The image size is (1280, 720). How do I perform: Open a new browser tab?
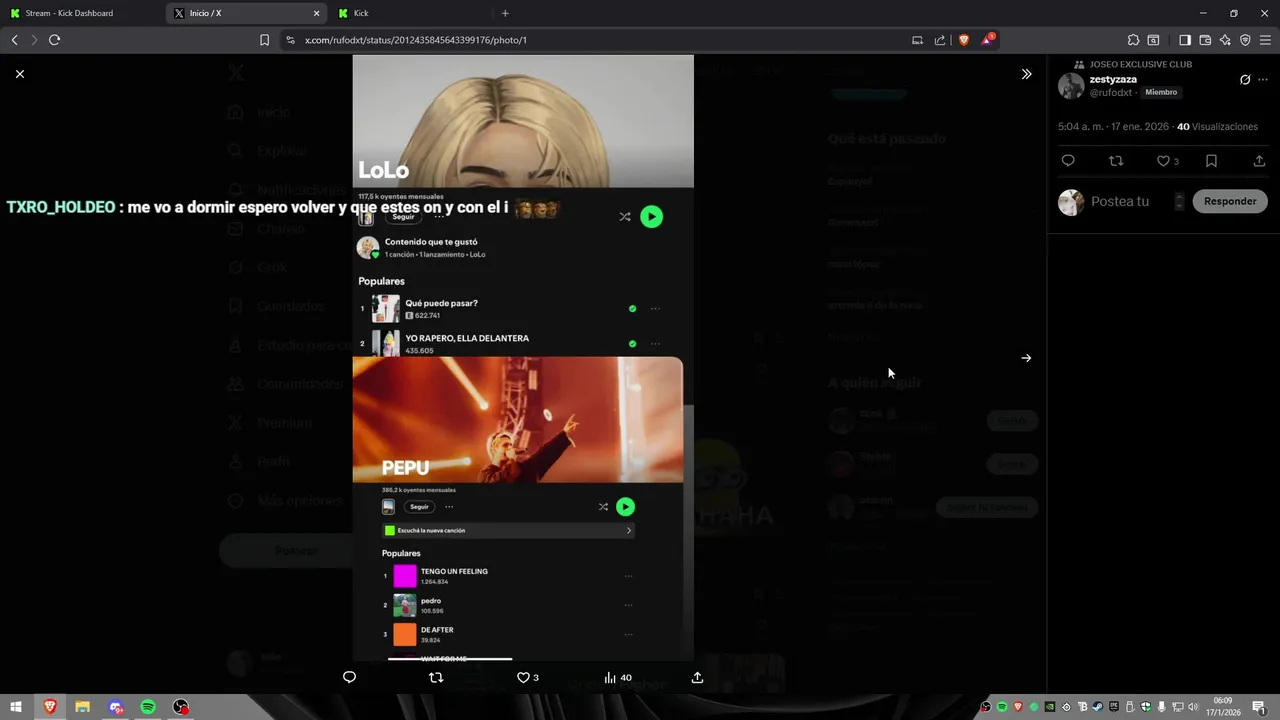(505, 13)
